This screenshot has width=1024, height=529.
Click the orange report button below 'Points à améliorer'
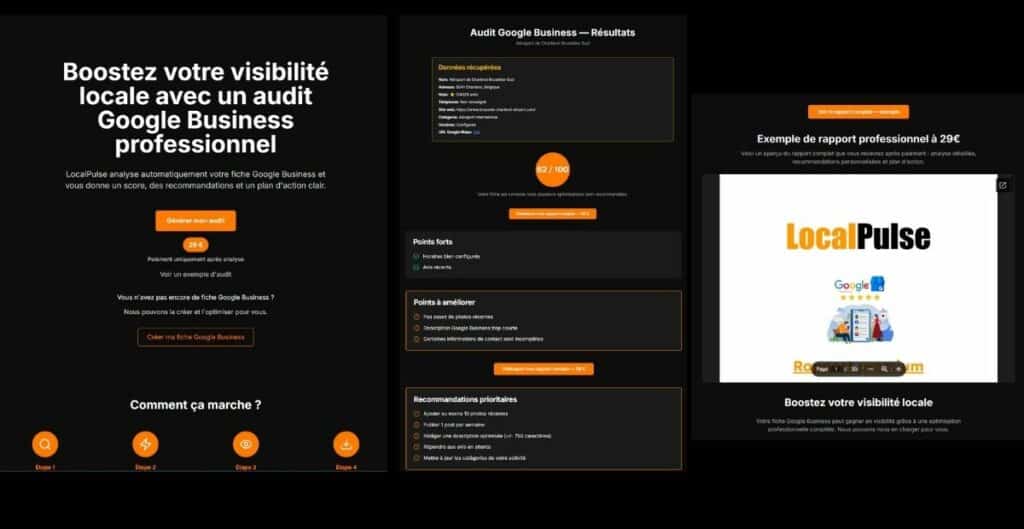pyautogui.click(x=545, y=369)
